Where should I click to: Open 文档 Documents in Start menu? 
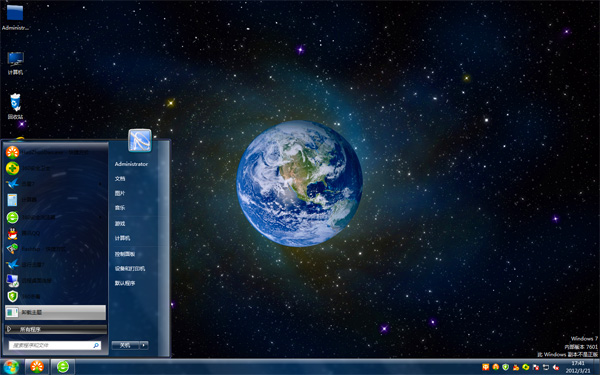coord(120,179)
